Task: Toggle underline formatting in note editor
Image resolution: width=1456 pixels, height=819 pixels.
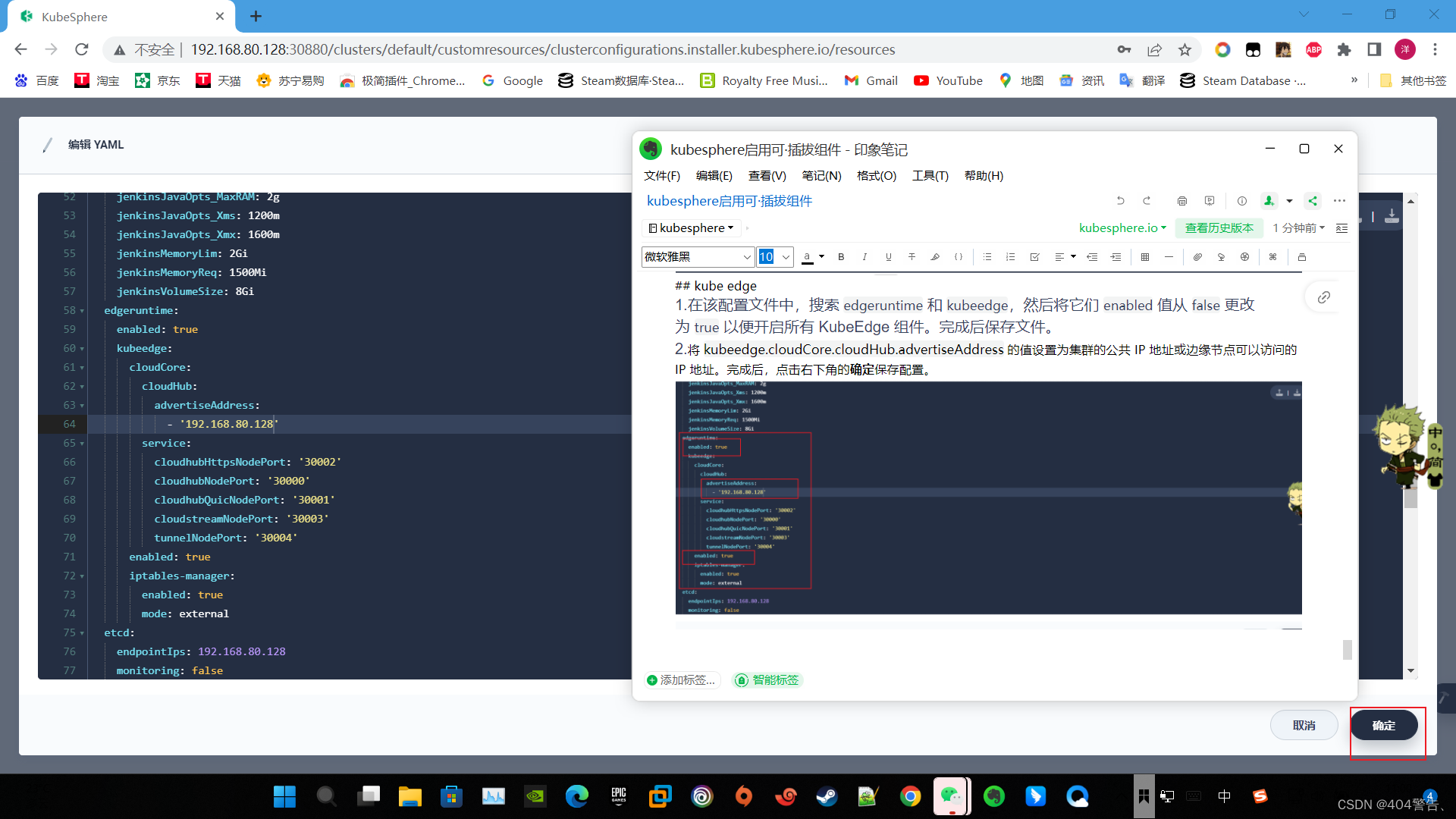Action: coord(889,257)
